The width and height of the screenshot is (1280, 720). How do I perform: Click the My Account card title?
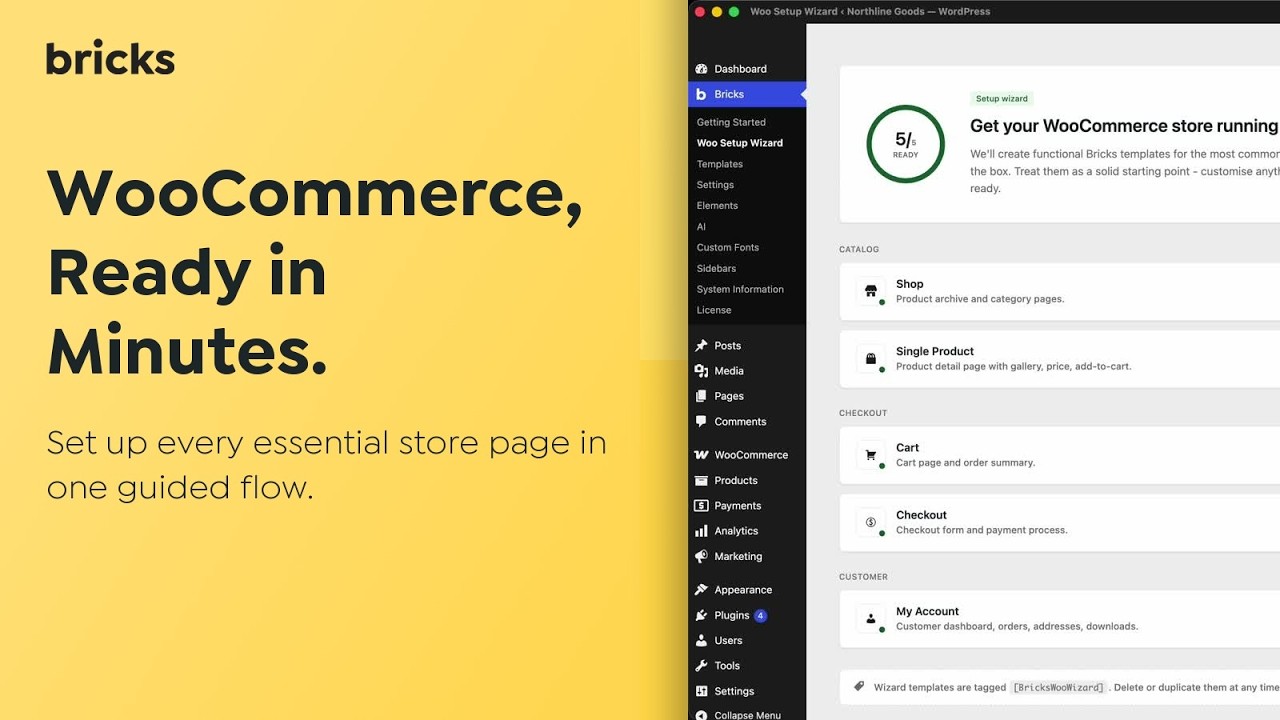coord(927,612)
